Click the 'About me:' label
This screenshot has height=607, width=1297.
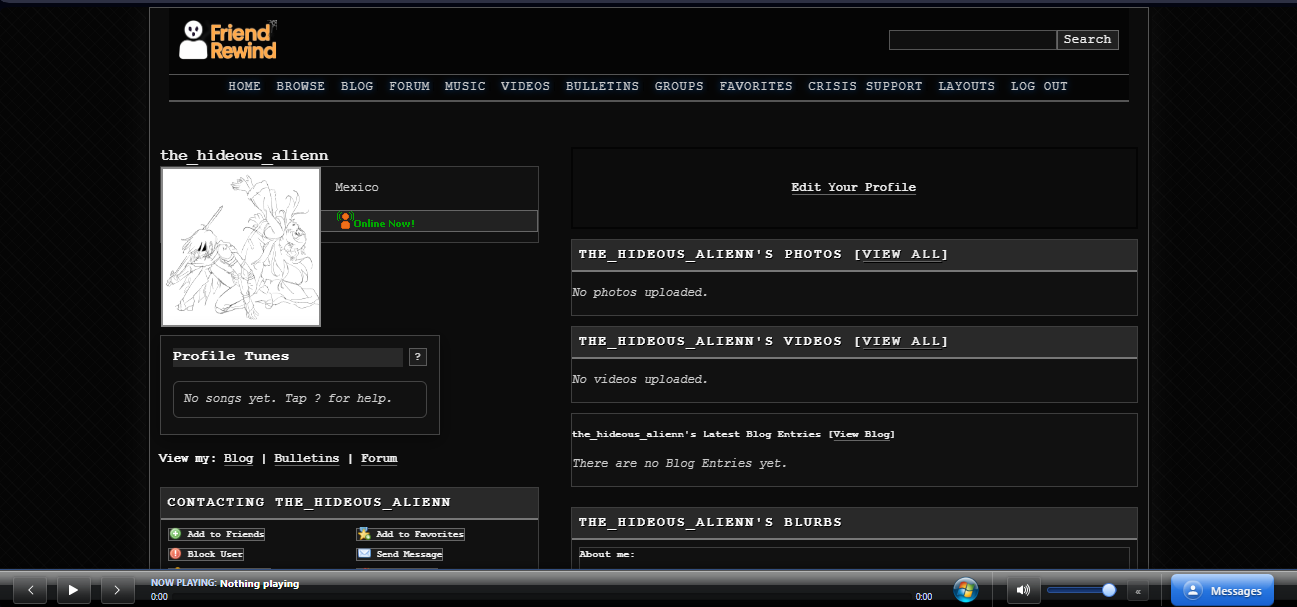607,554
